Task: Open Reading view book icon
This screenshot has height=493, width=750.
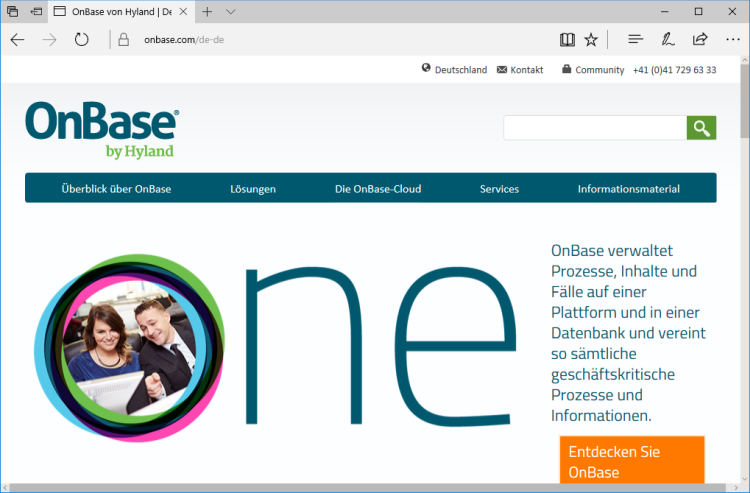Action: click(x=567, y=40)
